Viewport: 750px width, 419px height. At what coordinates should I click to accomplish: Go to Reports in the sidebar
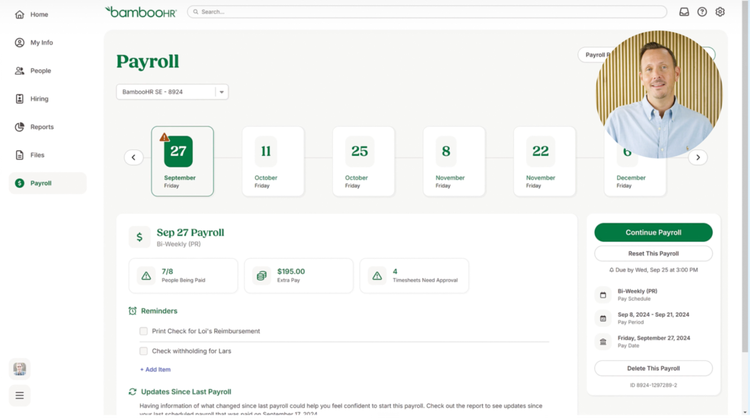point(42,127)
